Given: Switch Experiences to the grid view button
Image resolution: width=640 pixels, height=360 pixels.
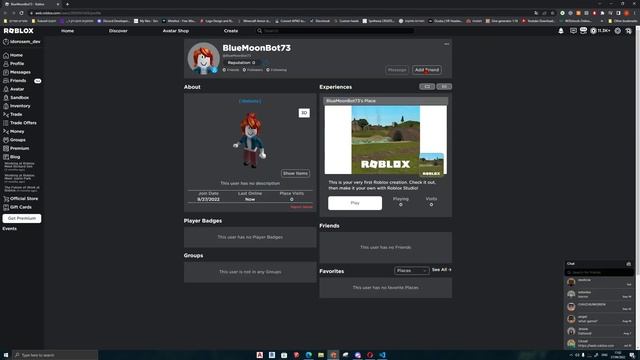Looking at the screenshot, I should pyautogui.click(x=444, y=87).
